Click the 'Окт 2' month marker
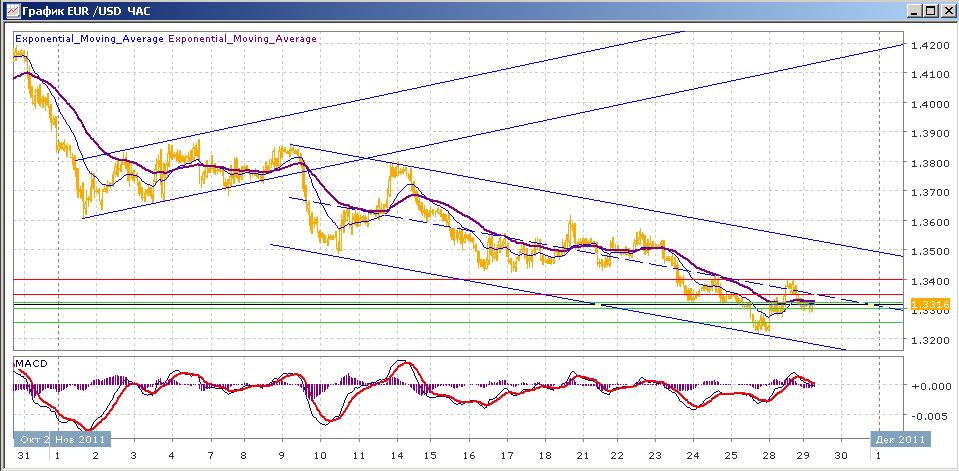The height and width of the screenshot is (471, 959). point(32,439)
